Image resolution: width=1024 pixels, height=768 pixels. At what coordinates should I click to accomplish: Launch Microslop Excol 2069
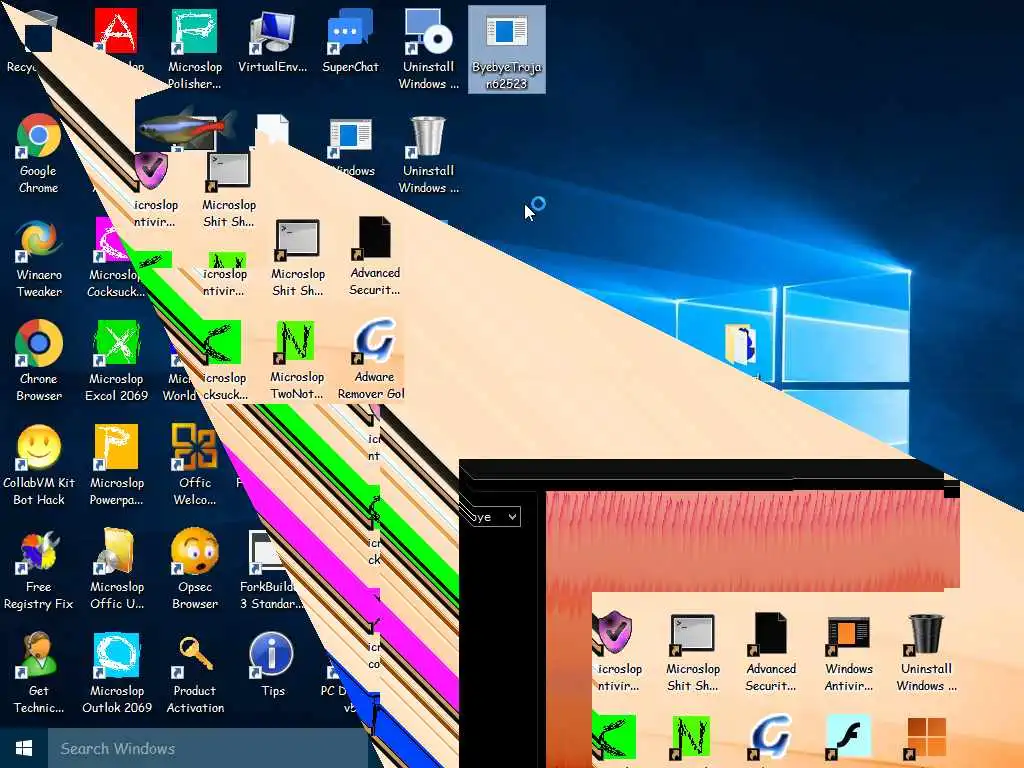click(x=116, y=361)
